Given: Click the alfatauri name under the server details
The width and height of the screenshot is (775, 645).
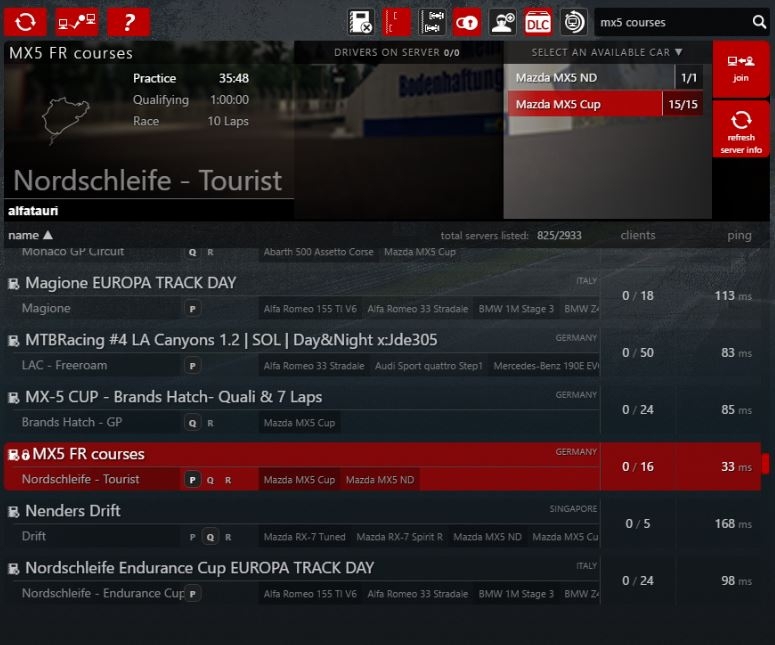Looking at the screenshot, I should [x=33, y=211].
